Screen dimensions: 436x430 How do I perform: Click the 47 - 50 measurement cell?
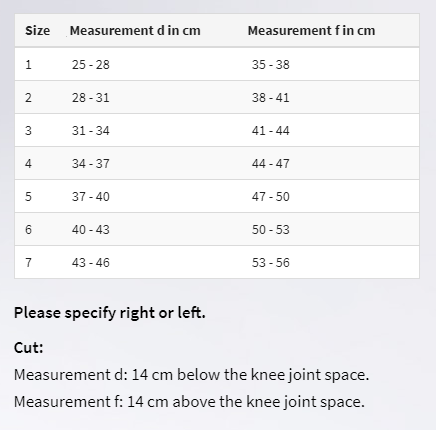[271, 196]
